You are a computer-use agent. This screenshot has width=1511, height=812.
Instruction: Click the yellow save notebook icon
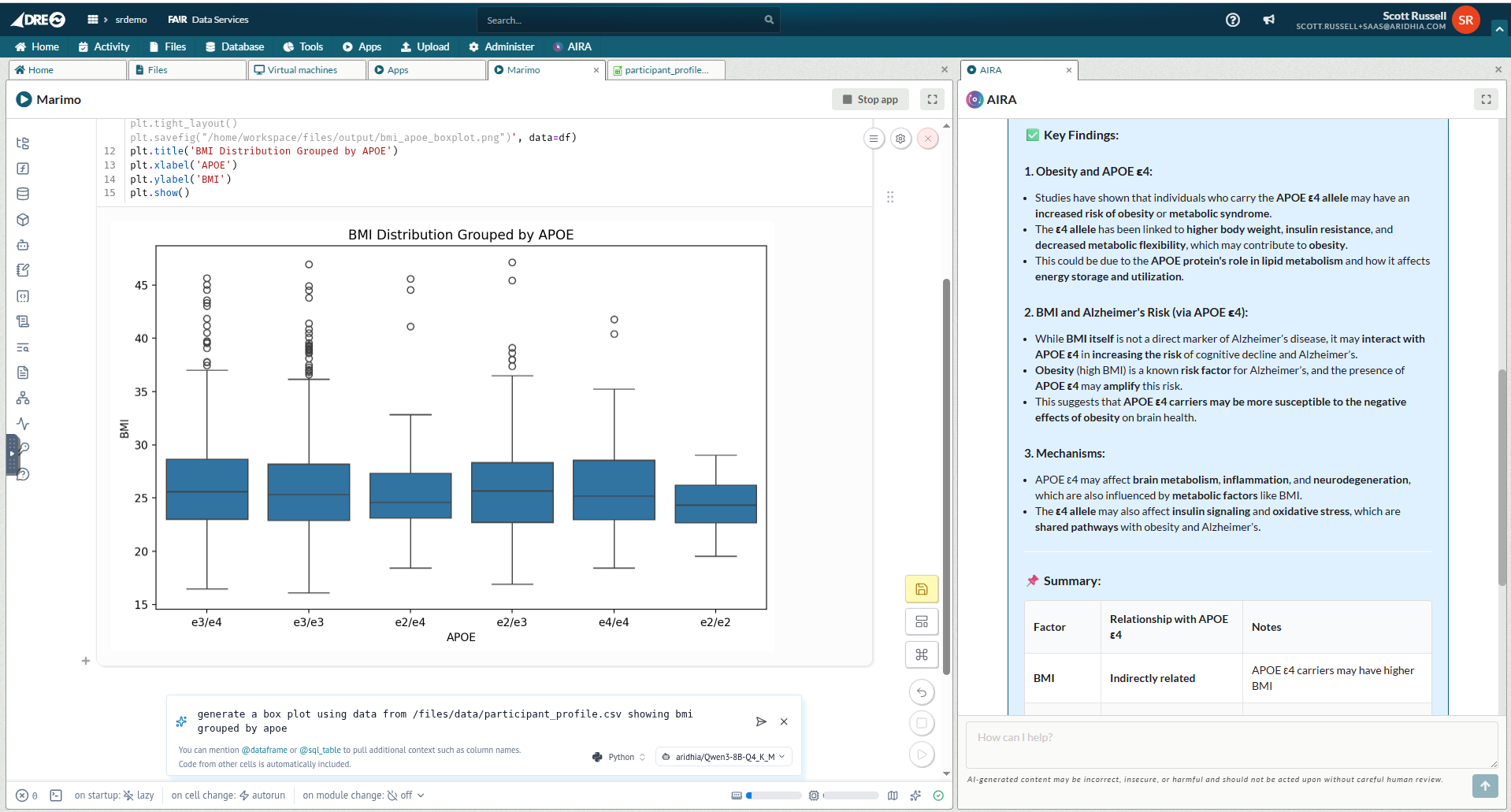921,589
